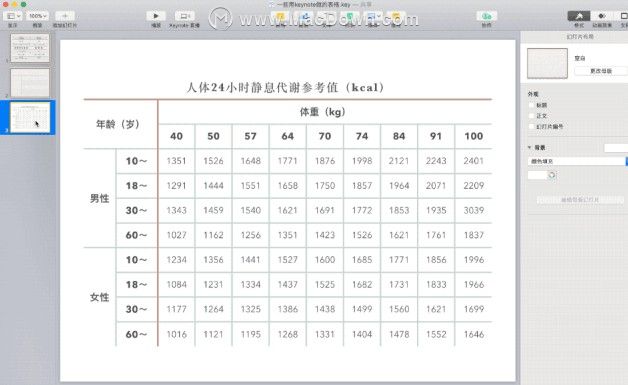Click the cell containing 1016
Viewport: 628px width, 385px height.
[177, 335]
